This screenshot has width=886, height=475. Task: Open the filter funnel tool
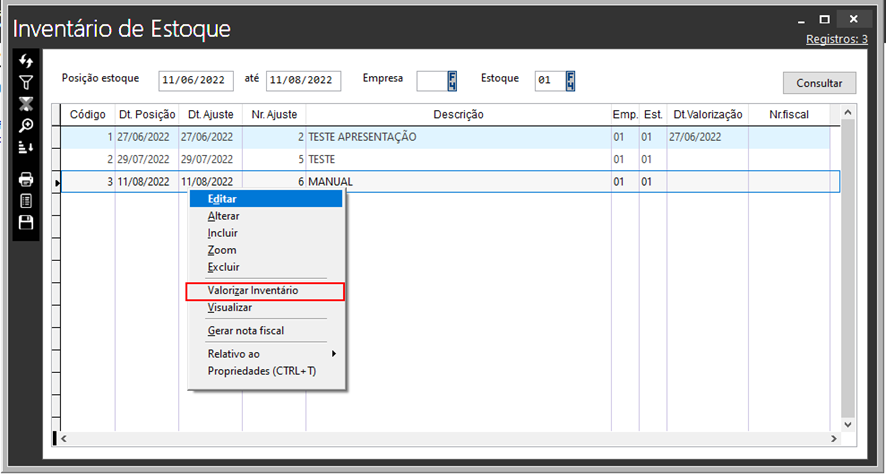[x=26, y=83]
